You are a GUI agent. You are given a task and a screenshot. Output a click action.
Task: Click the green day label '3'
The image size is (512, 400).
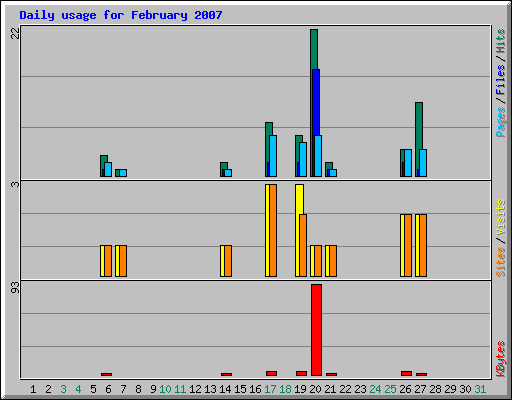coord(63,389)
